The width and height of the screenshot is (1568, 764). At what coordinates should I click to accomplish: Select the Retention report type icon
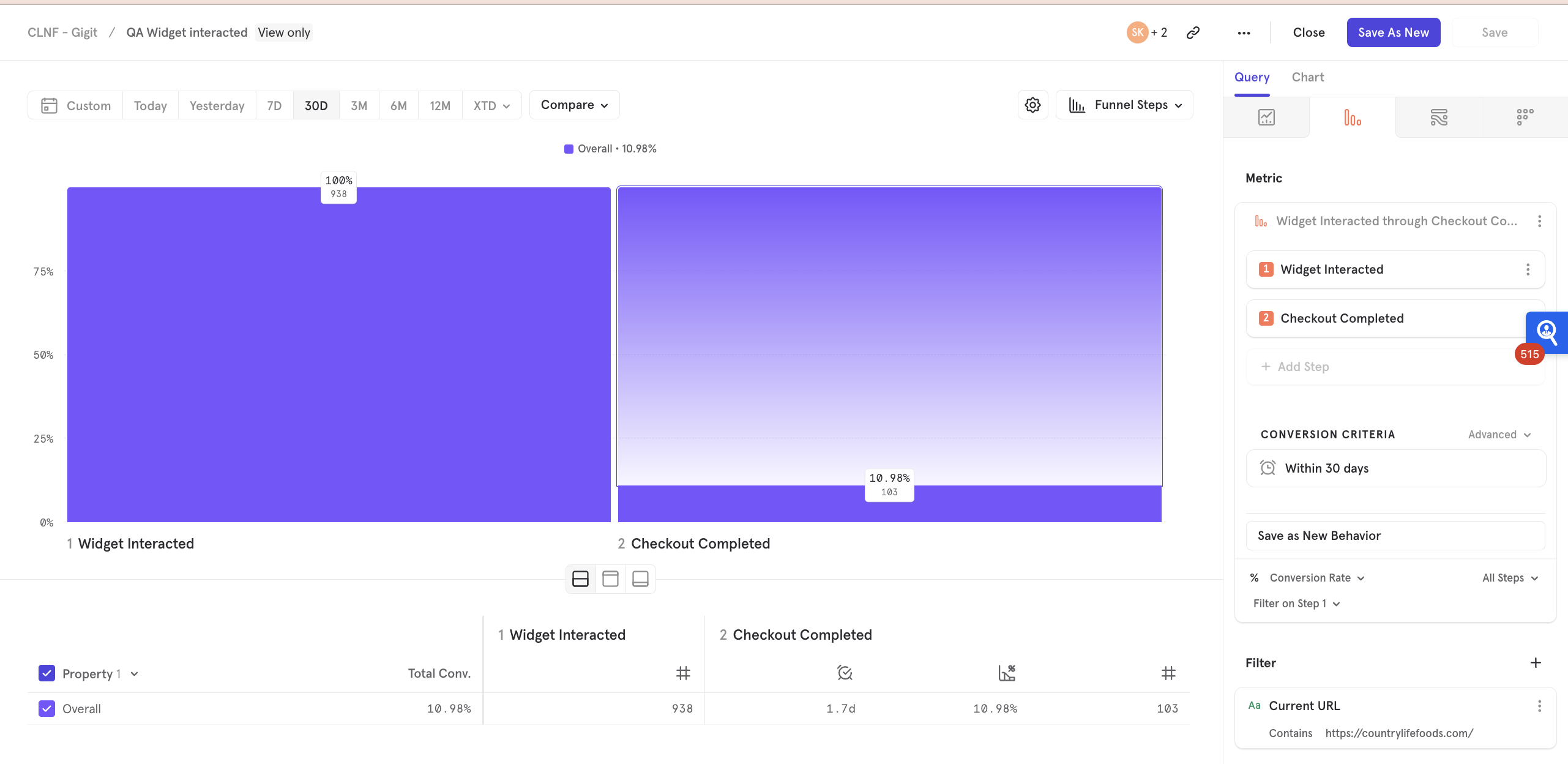click(1525, 117)
